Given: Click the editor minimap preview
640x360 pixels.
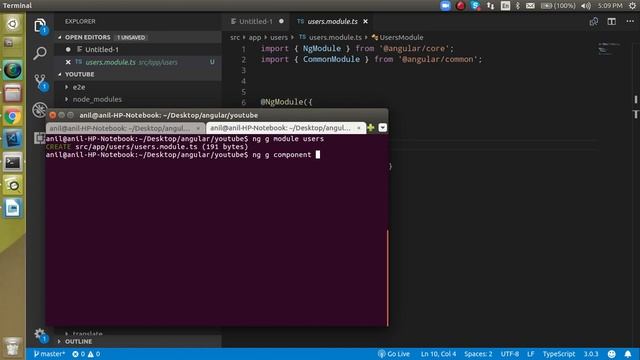Looking at the screenshot, I should pos(609,48).
